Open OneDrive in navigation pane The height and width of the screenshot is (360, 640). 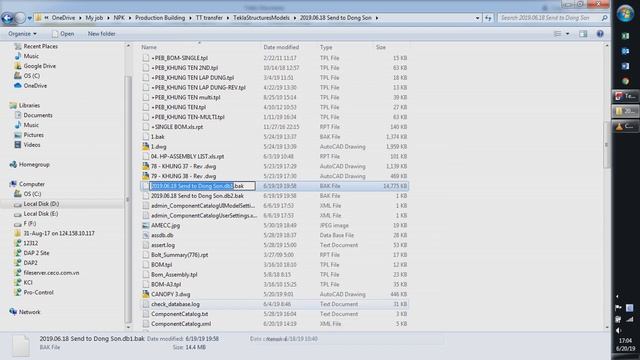[35, 86]
